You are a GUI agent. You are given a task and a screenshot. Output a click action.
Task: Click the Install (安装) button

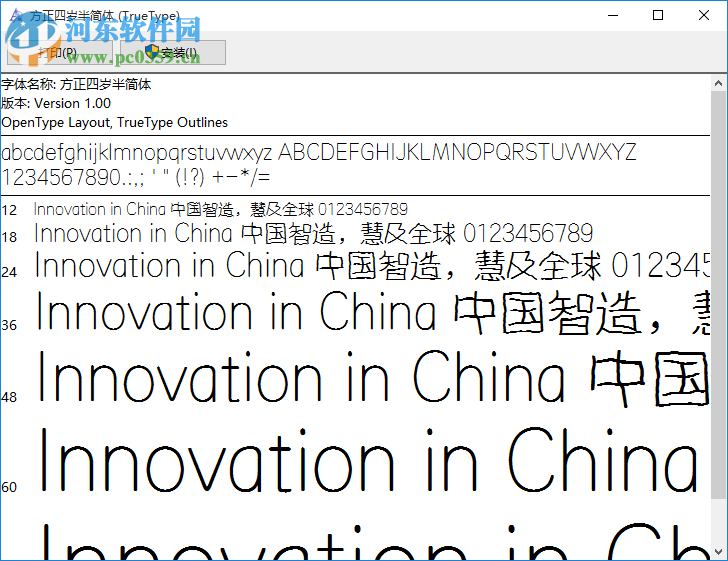[x=173, y=52]
